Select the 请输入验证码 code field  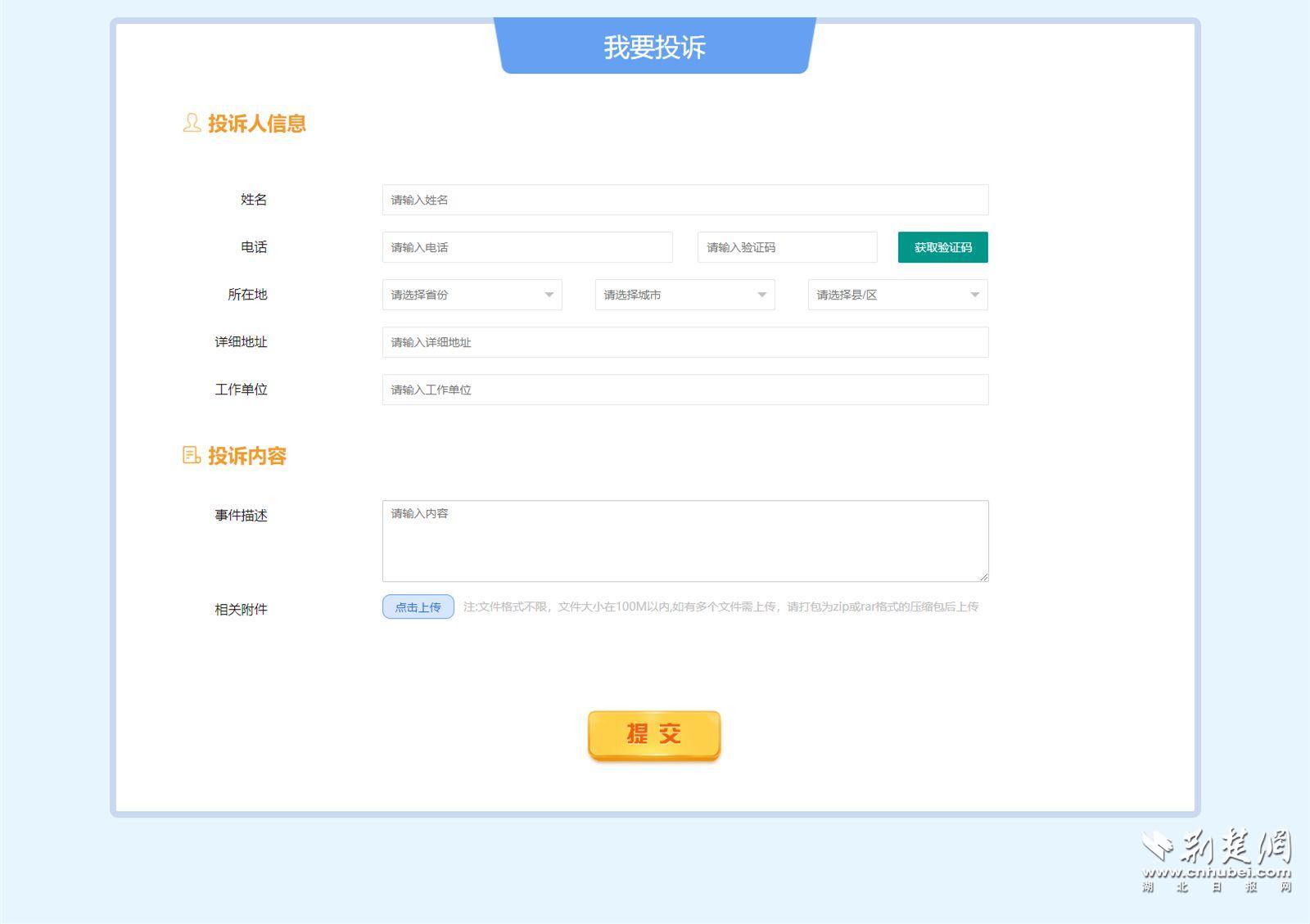click(786, 247)
